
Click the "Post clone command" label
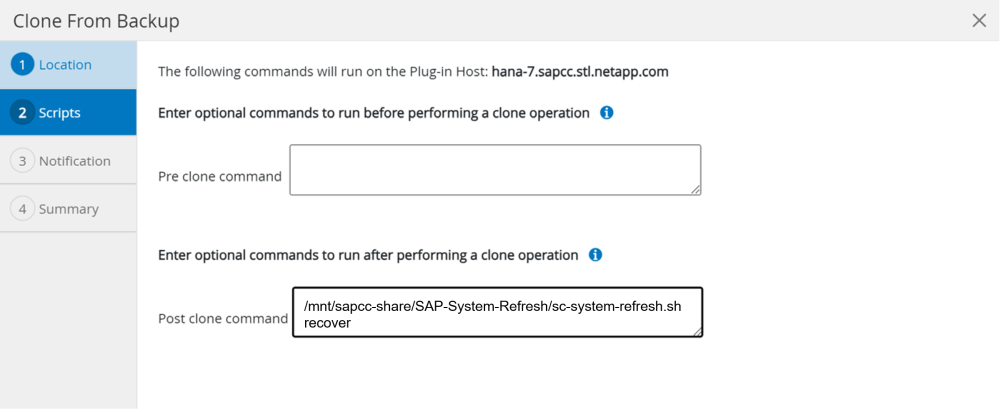pyautogui.click(x=223, y=319)
